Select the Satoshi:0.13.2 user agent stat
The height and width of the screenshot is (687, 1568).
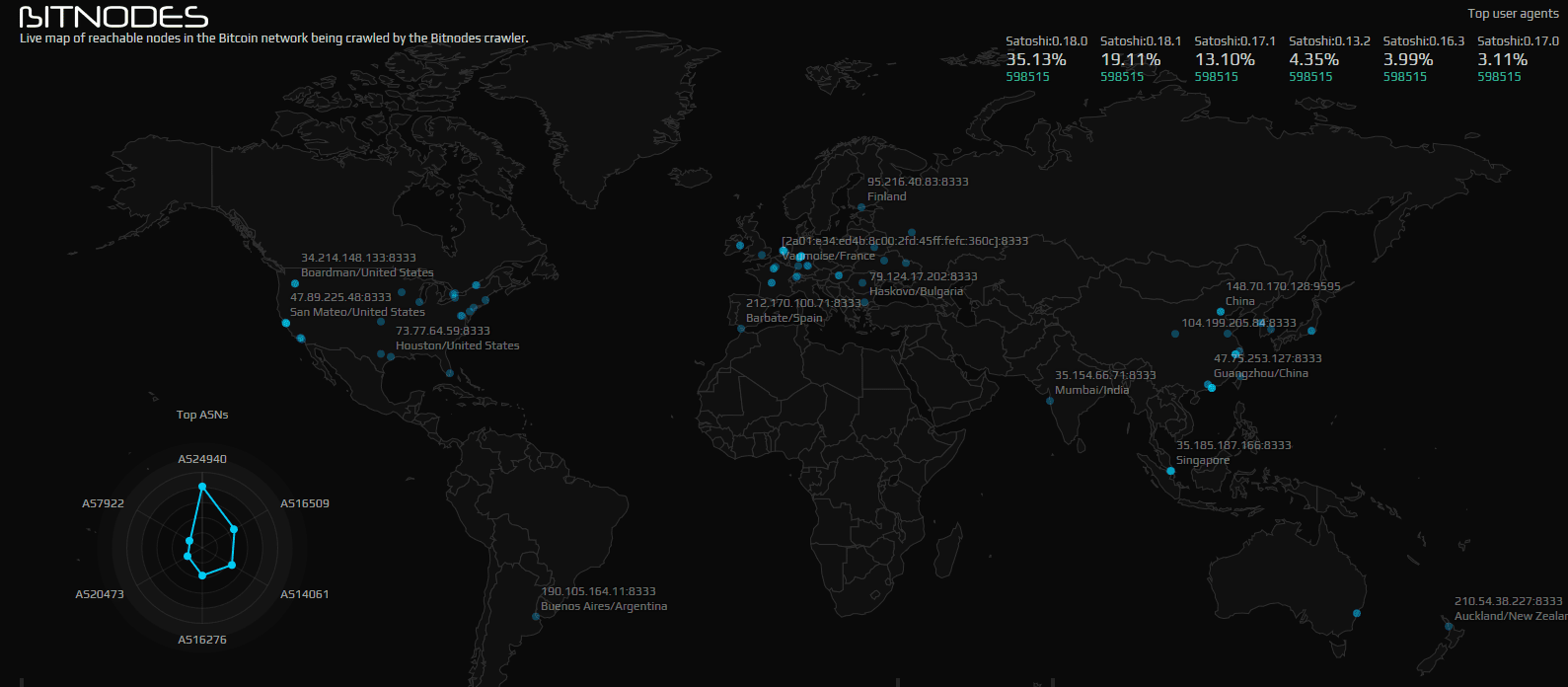click(1329, 58)
